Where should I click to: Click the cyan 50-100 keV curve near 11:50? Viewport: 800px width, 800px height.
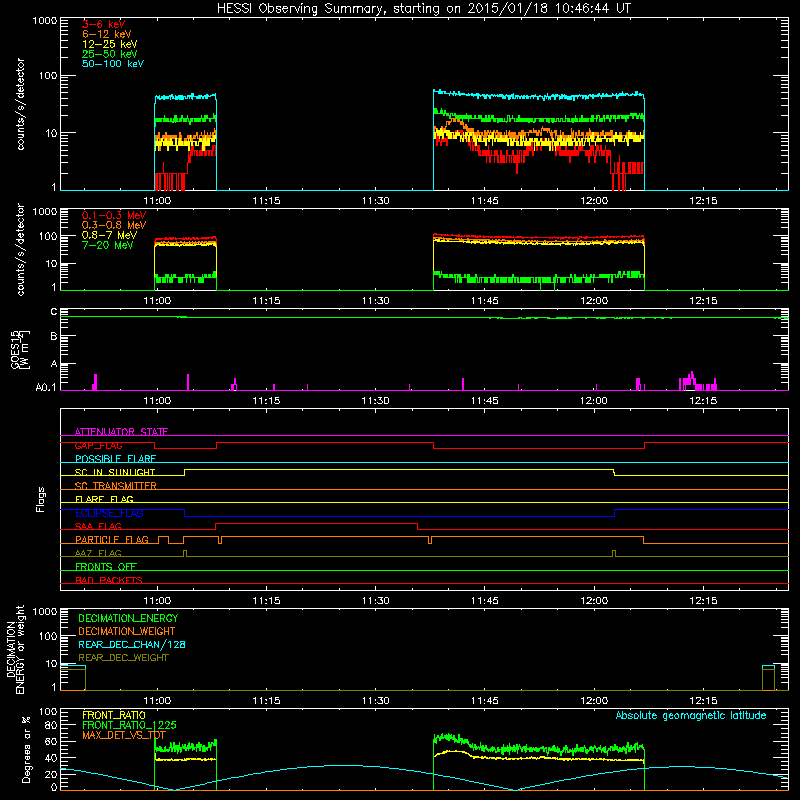click(521, 96)
